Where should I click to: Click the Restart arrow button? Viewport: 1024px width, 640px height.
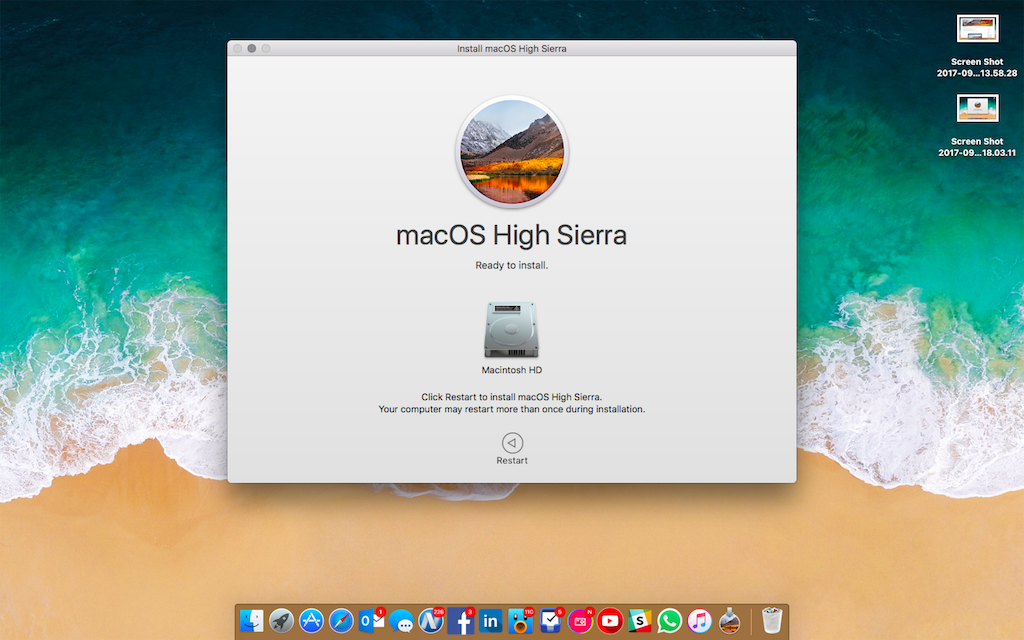(x=512, y=443)
